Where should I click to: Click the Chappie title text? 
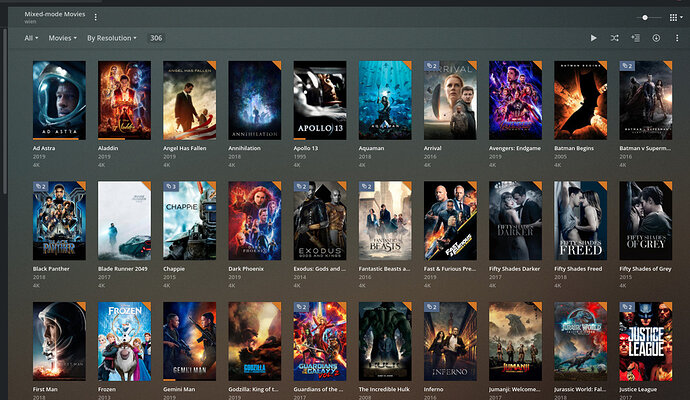(174, 269)
